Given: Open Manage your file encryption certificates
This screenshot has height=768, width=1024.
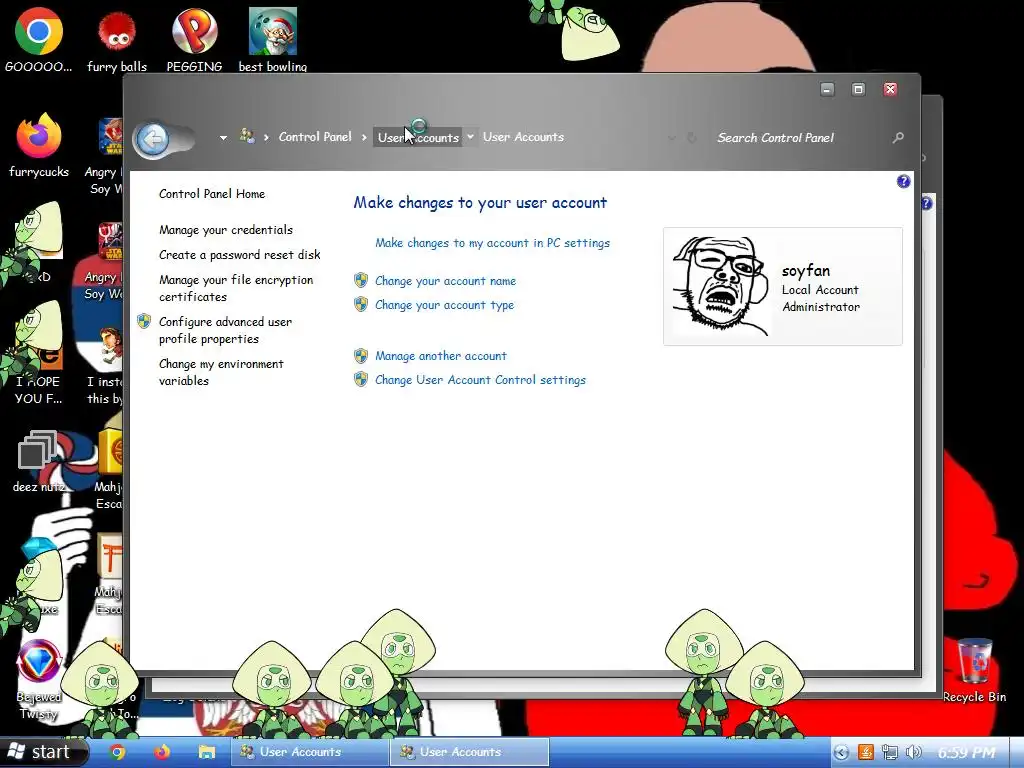Looking at the screenshot, I should pyautogui.click(x=236, y=288).
